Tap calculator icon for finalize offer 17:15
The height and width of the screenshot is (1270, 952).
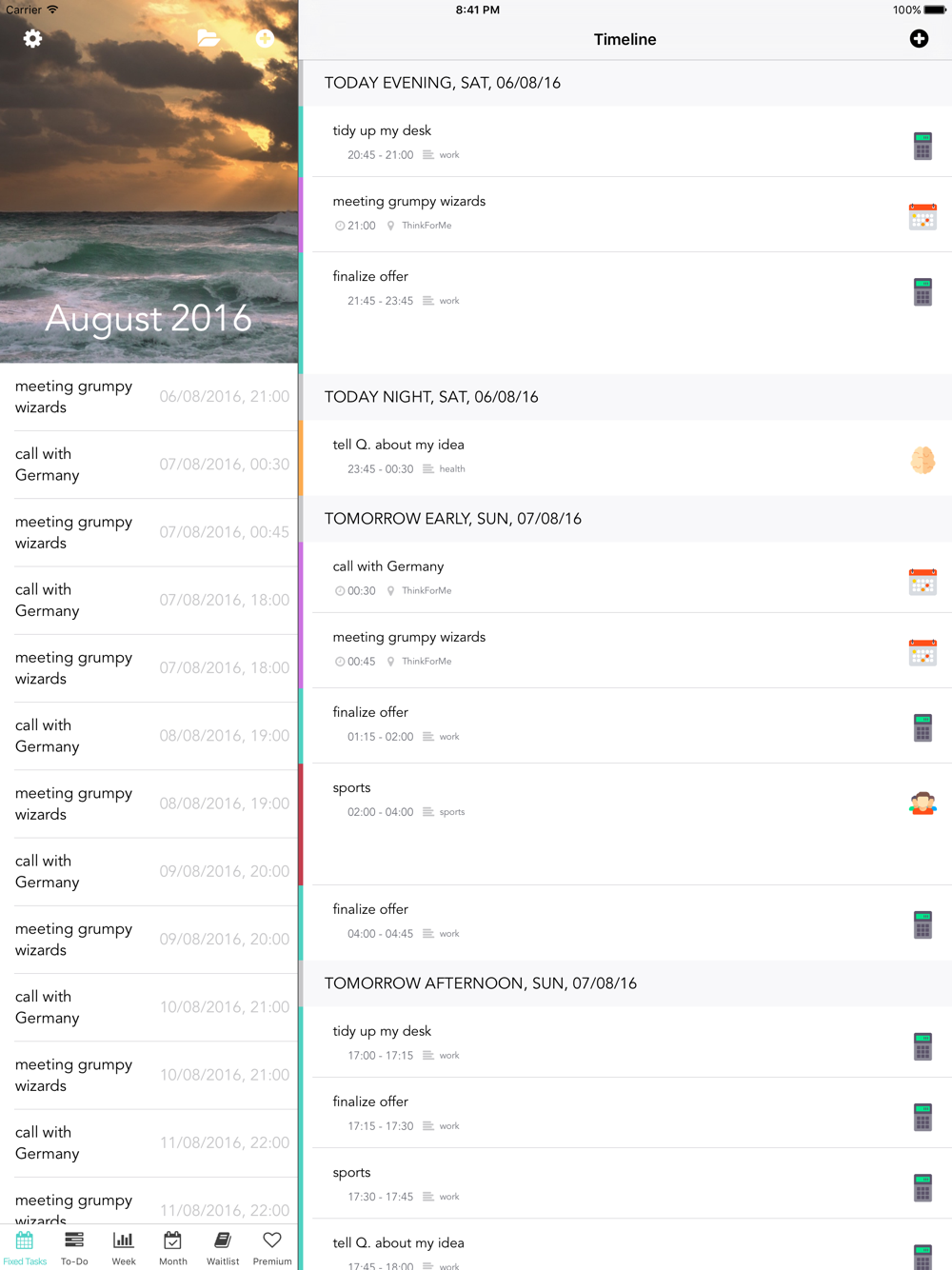(922, 1117)
